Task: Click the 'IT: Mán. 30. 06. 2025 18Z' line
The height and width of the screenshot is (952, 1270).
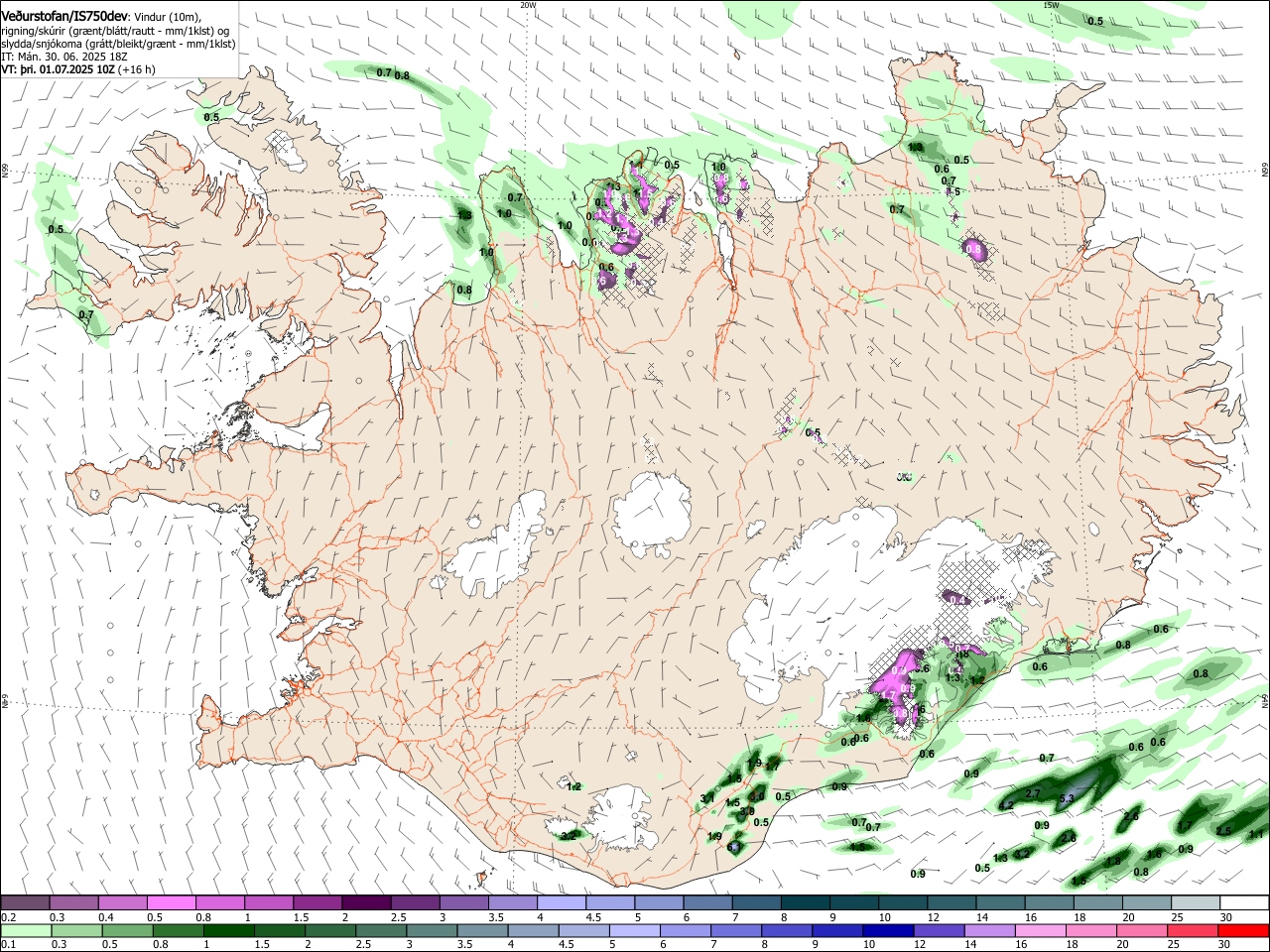Action: (x=64, y=57)
